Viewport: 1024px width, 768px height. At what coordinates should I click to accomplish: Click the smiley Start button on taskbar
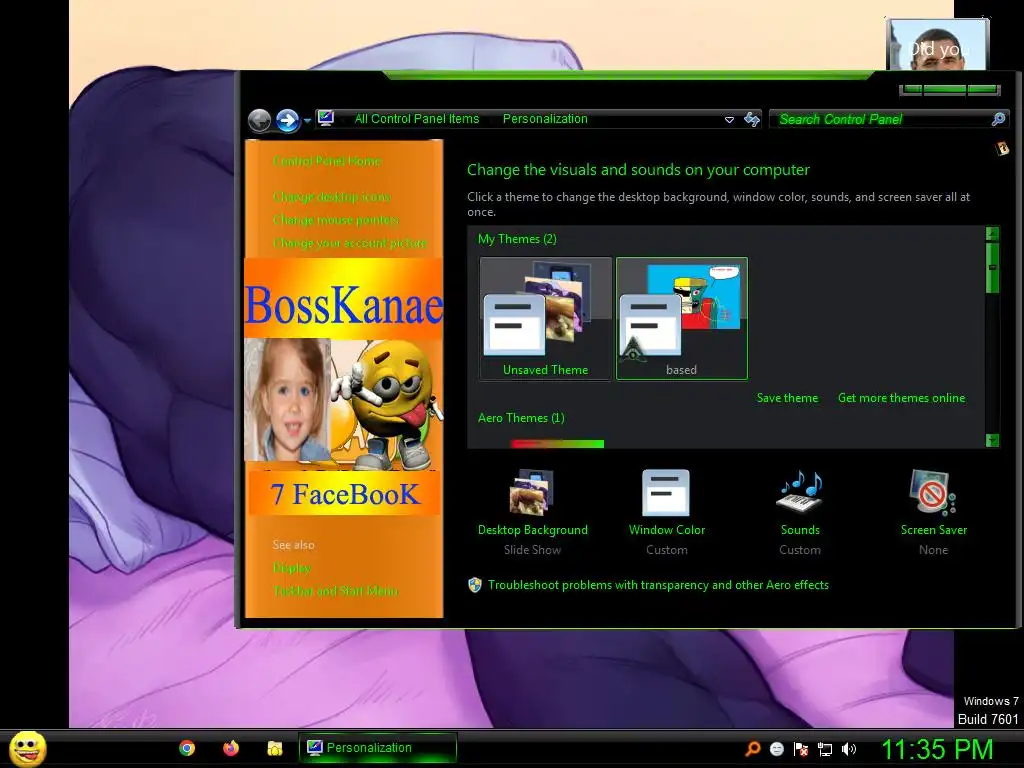(x=27, y=748)
